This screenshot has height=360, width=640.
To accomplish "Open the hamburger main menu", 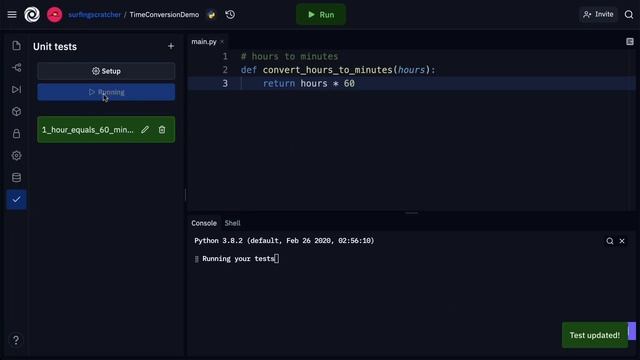I will 12,15.
